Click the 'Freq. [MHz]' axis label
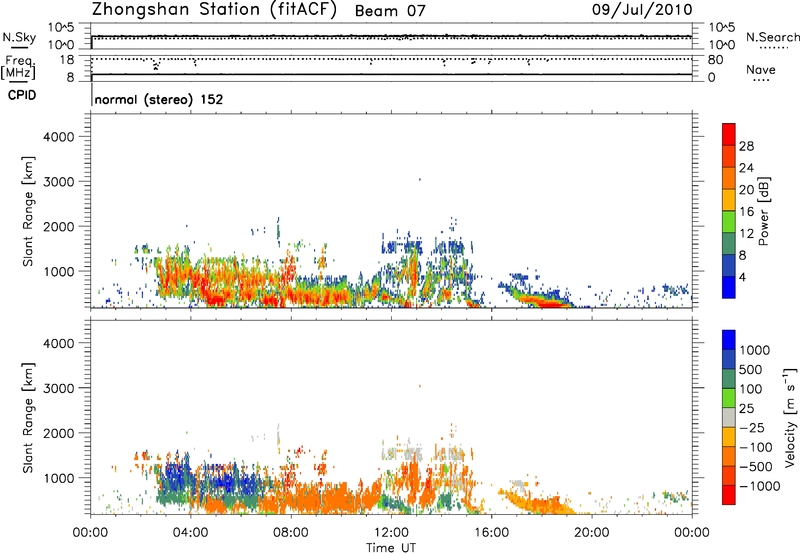Image resolution: width=800 pixels, height=554 pixels. pyautogui.click(x=18, y=67)
